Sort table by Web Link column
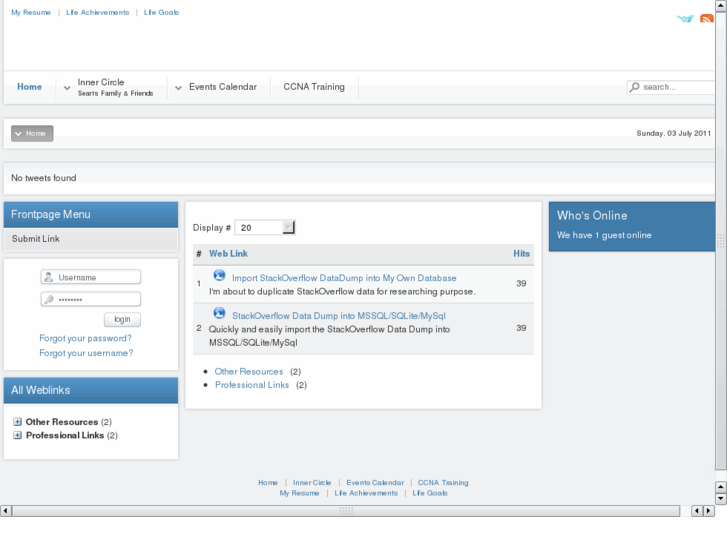This screenshot has width=727, height=545. pyautogui.click(x=228, y=254)
